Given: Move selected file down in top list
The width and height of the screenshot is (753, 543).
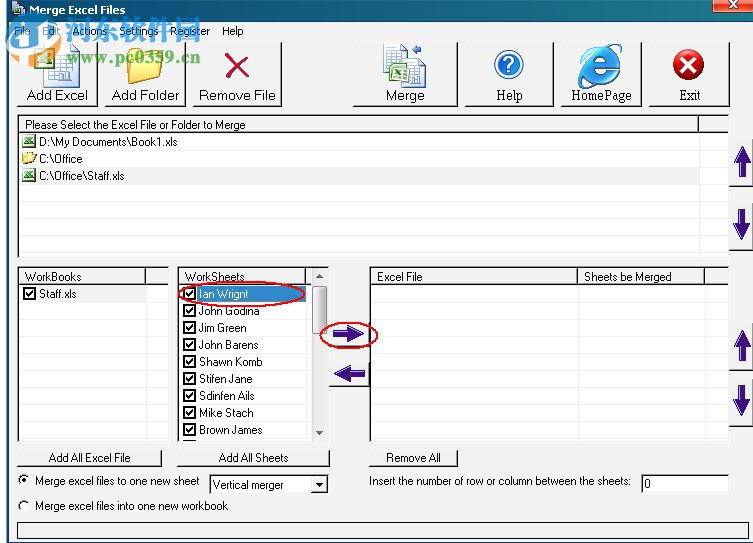Looking at the screenshot, I should point(742,225).
